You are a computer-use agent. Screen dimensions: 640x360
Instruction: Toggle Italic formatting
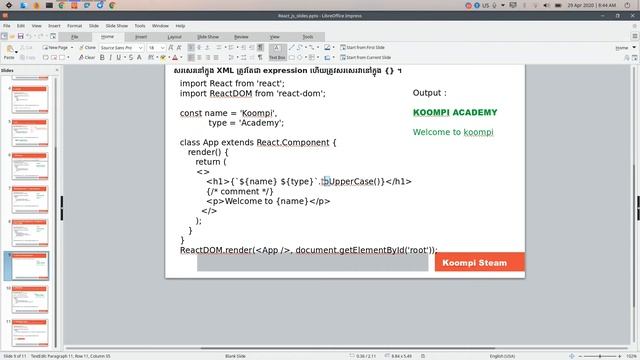point(110,58)
